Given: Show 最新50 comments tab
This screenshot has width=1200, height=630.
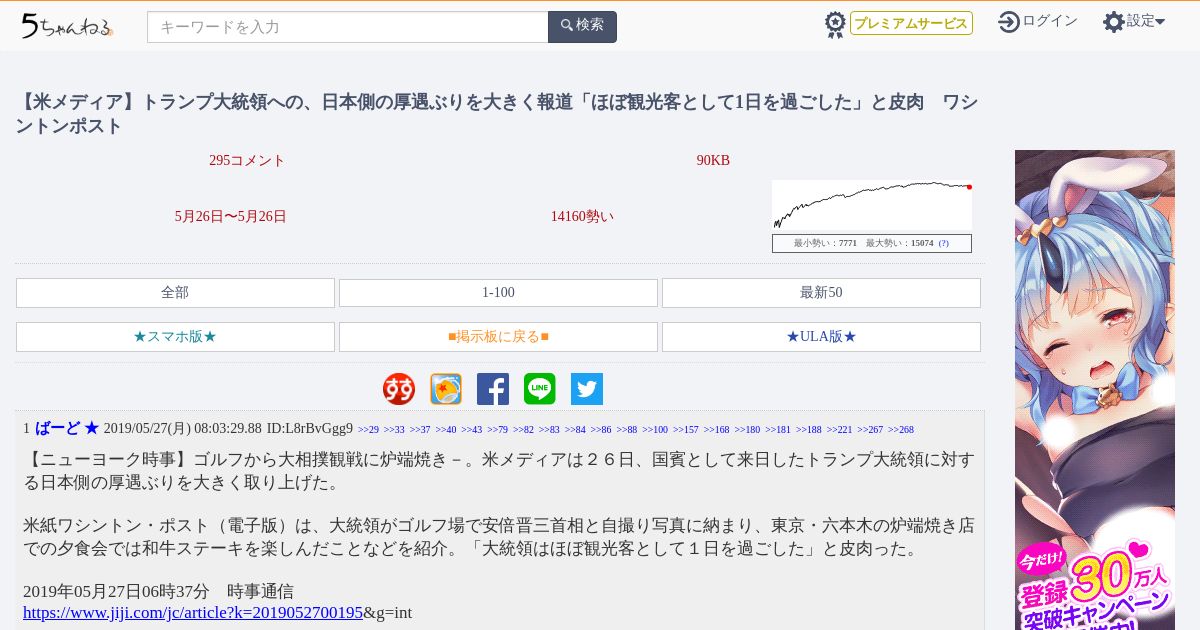Looking at the screenshot, I should point(821,293).
